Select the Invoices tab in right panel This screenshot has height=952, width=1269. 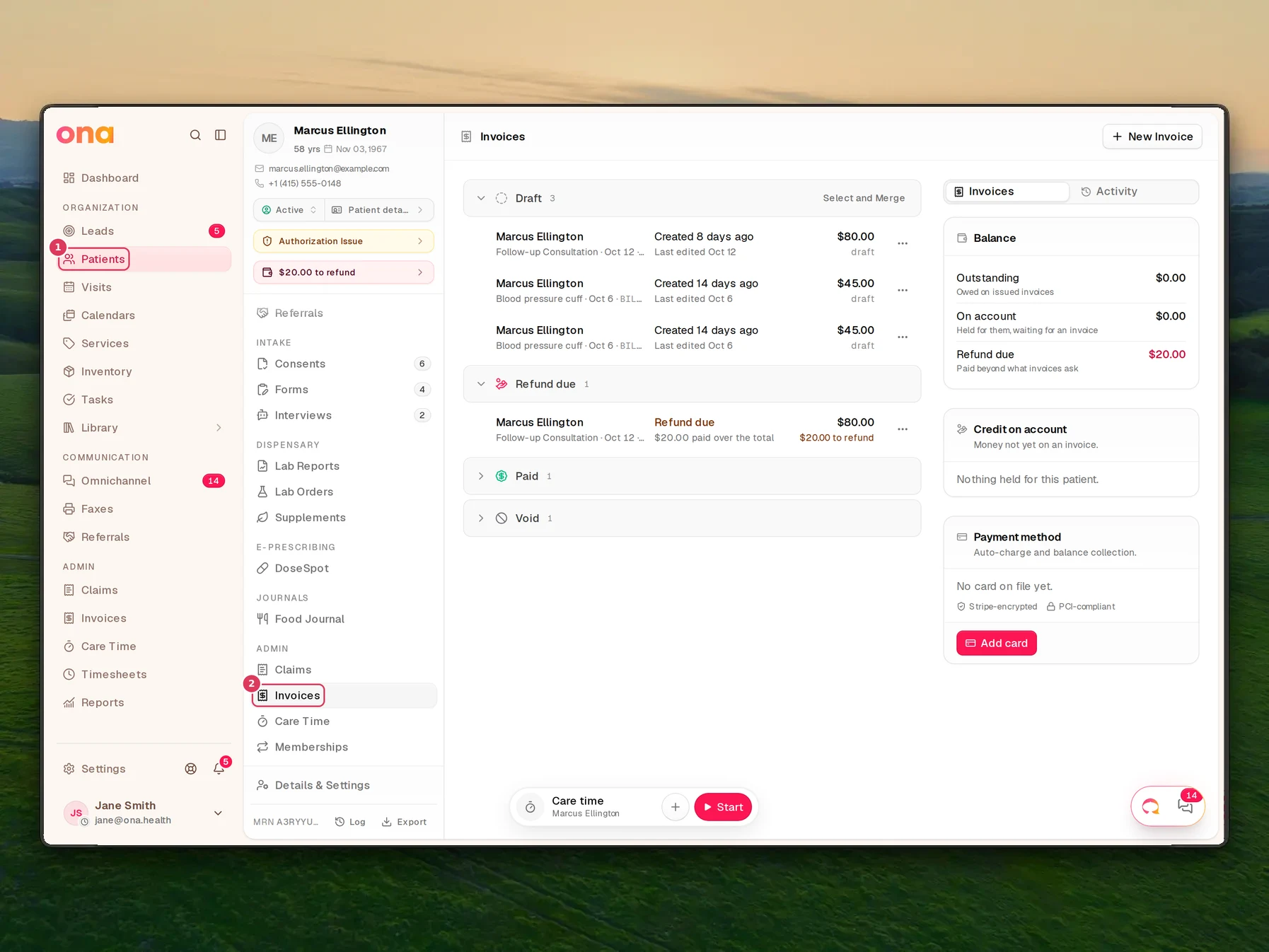point(1007,192)
